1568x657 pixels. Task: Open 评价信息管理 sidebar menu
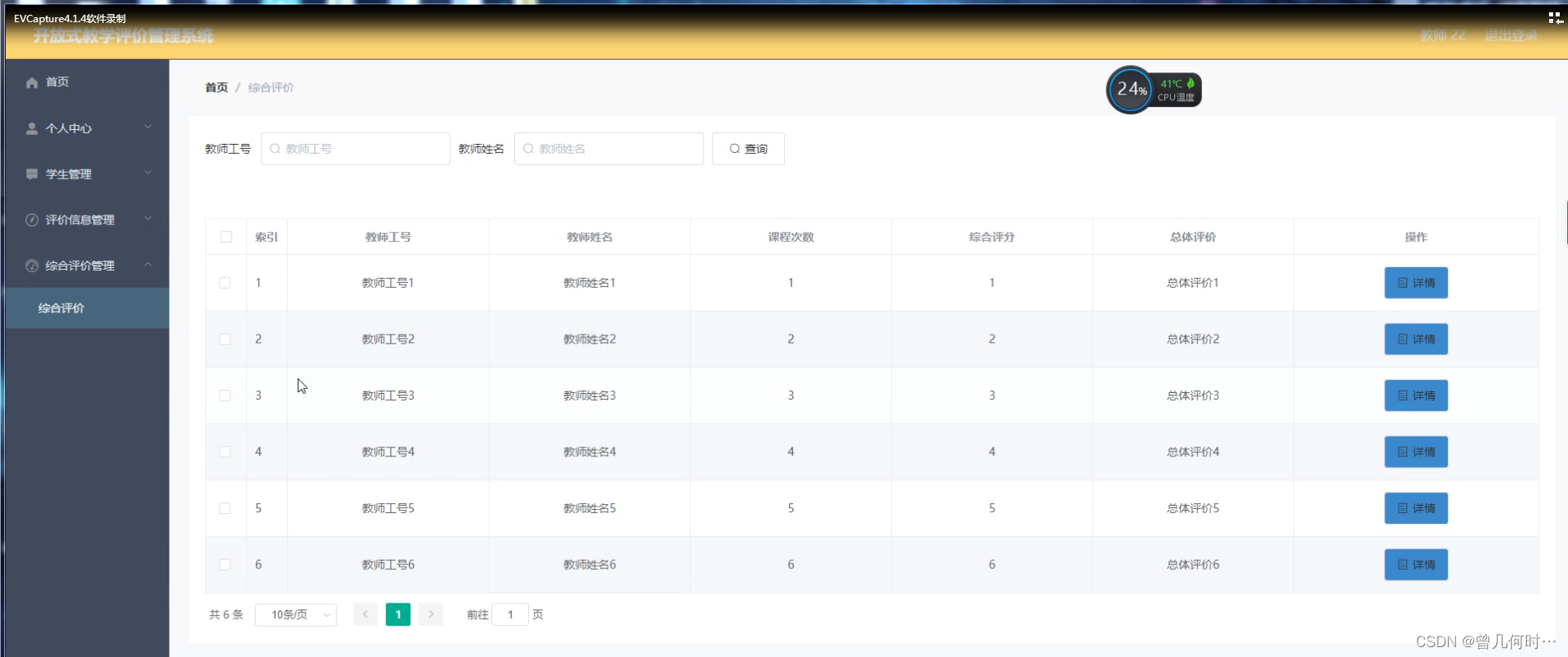[x=87, y=220]
